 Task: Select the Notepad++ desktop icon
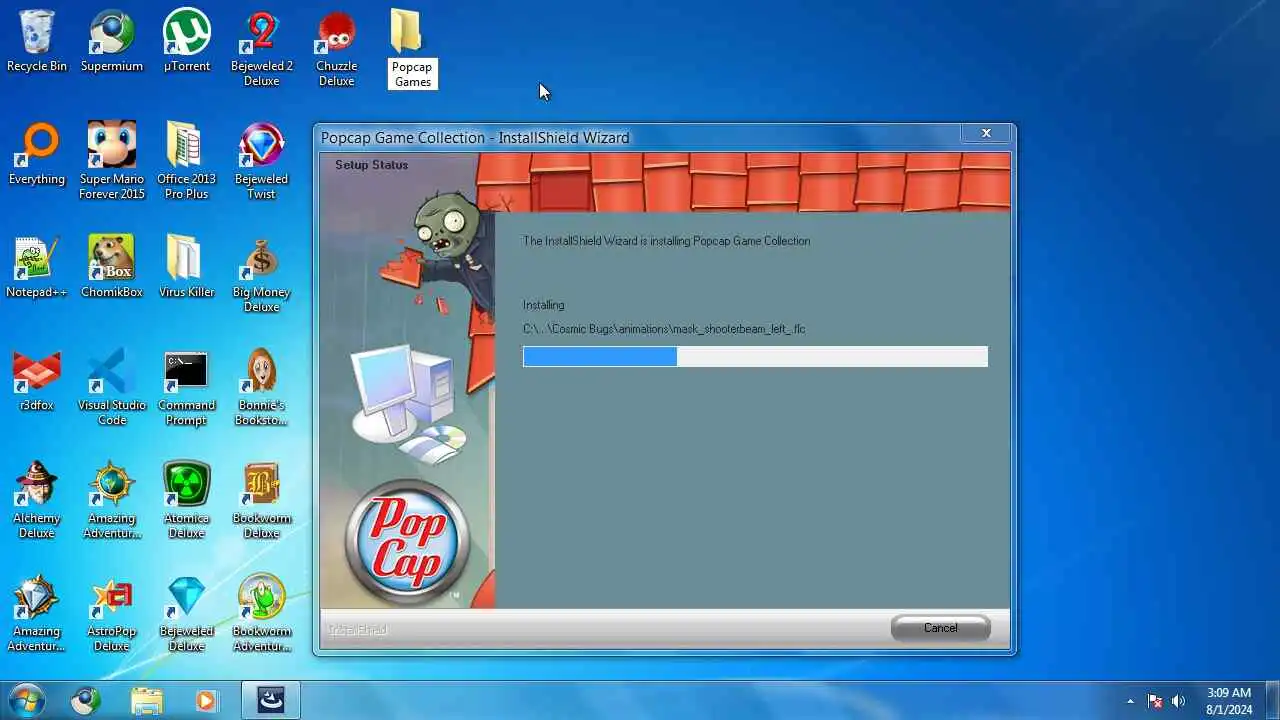point(37,267)
